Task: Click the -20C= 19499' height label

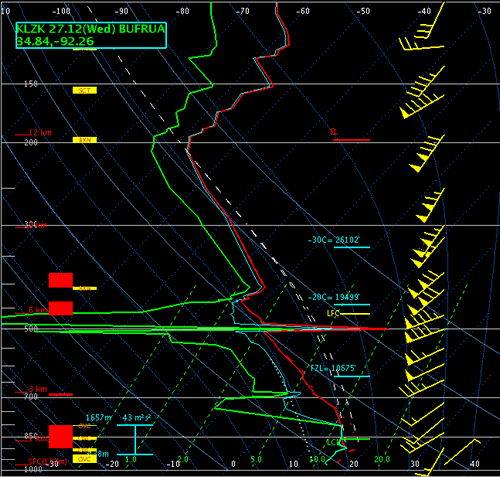Action: tap(334, 297)
